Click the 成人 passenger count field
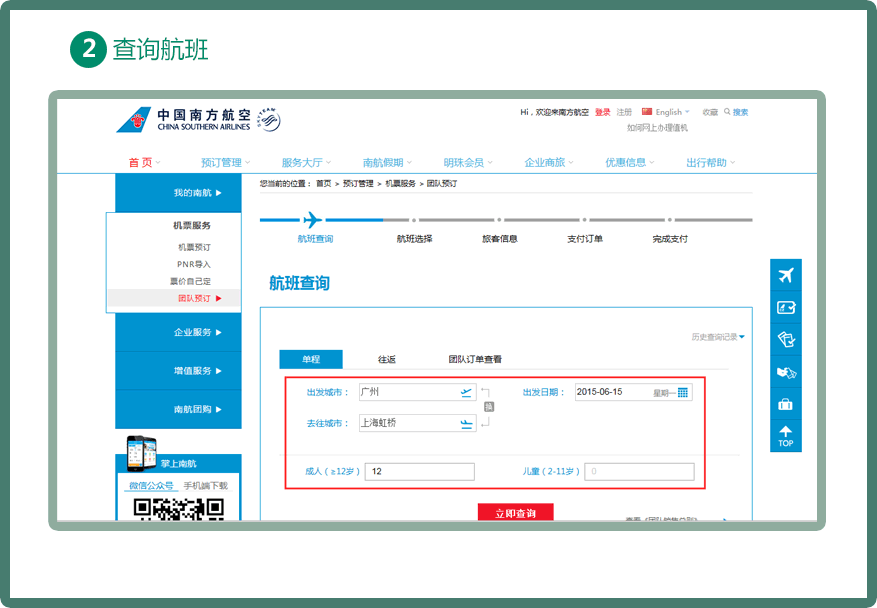 (420, 471)
